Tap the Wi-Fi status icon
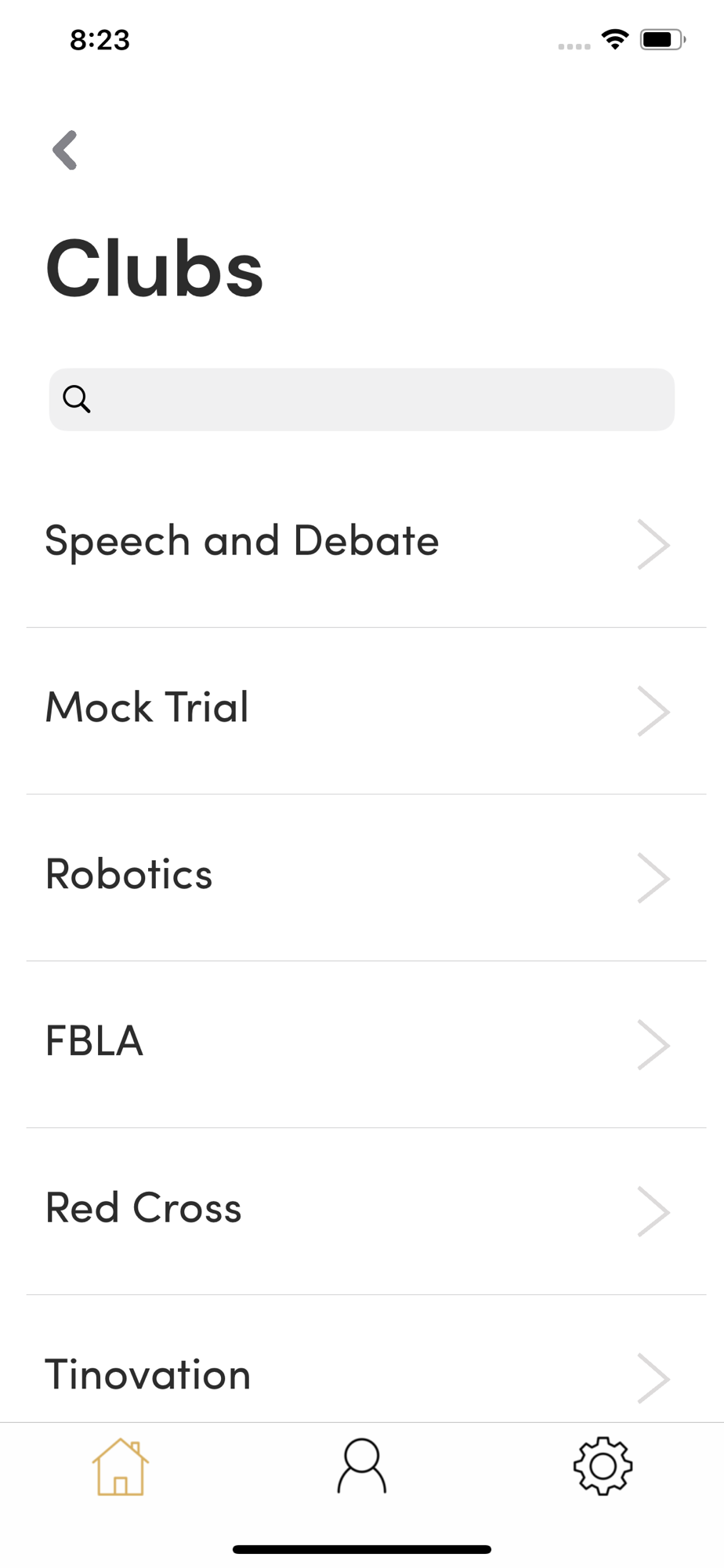This screenshot has height=1568, width=724. point(615,39)
